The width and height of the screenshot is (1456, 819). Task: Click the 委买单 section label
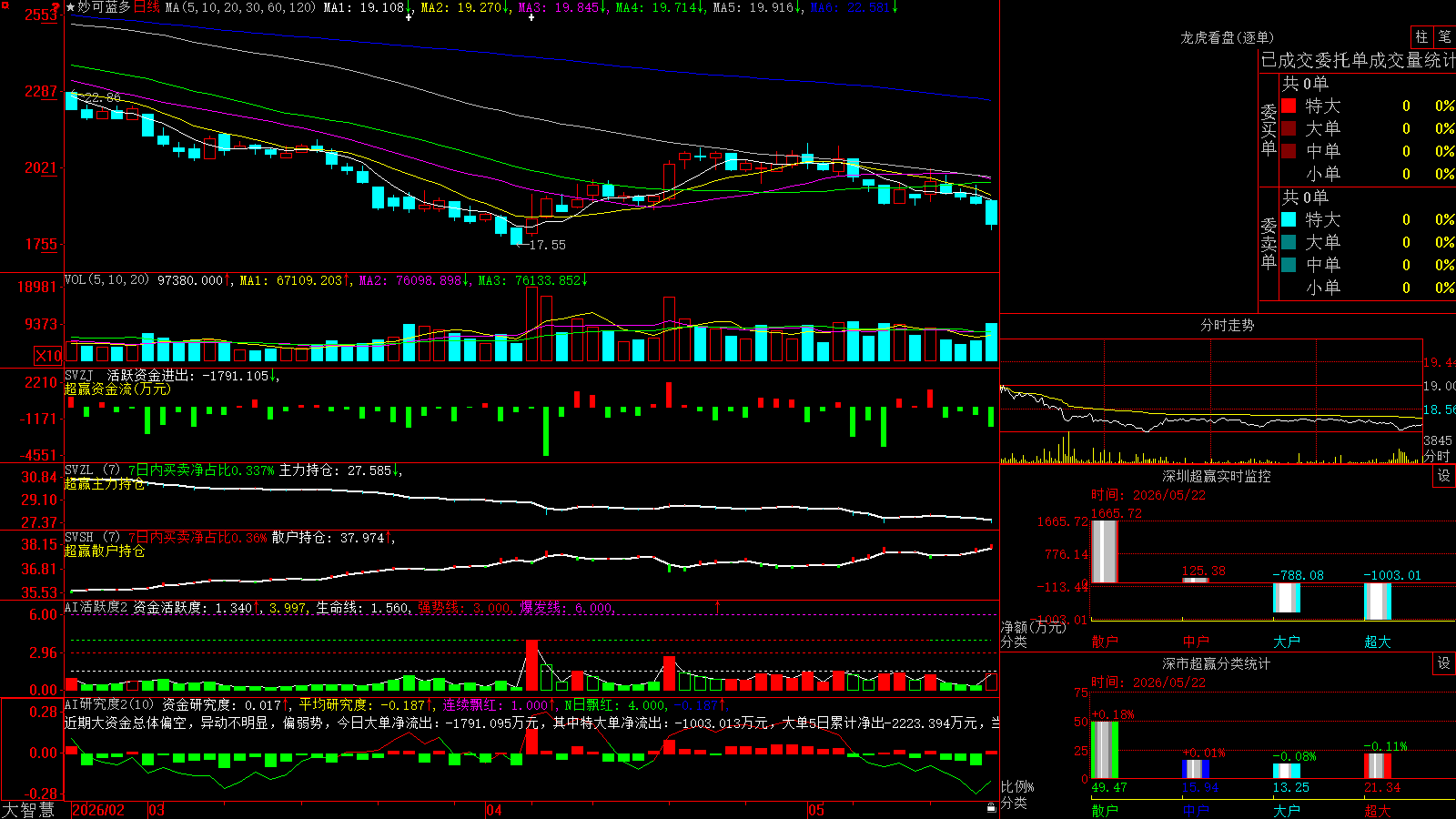coord(1269,129)
